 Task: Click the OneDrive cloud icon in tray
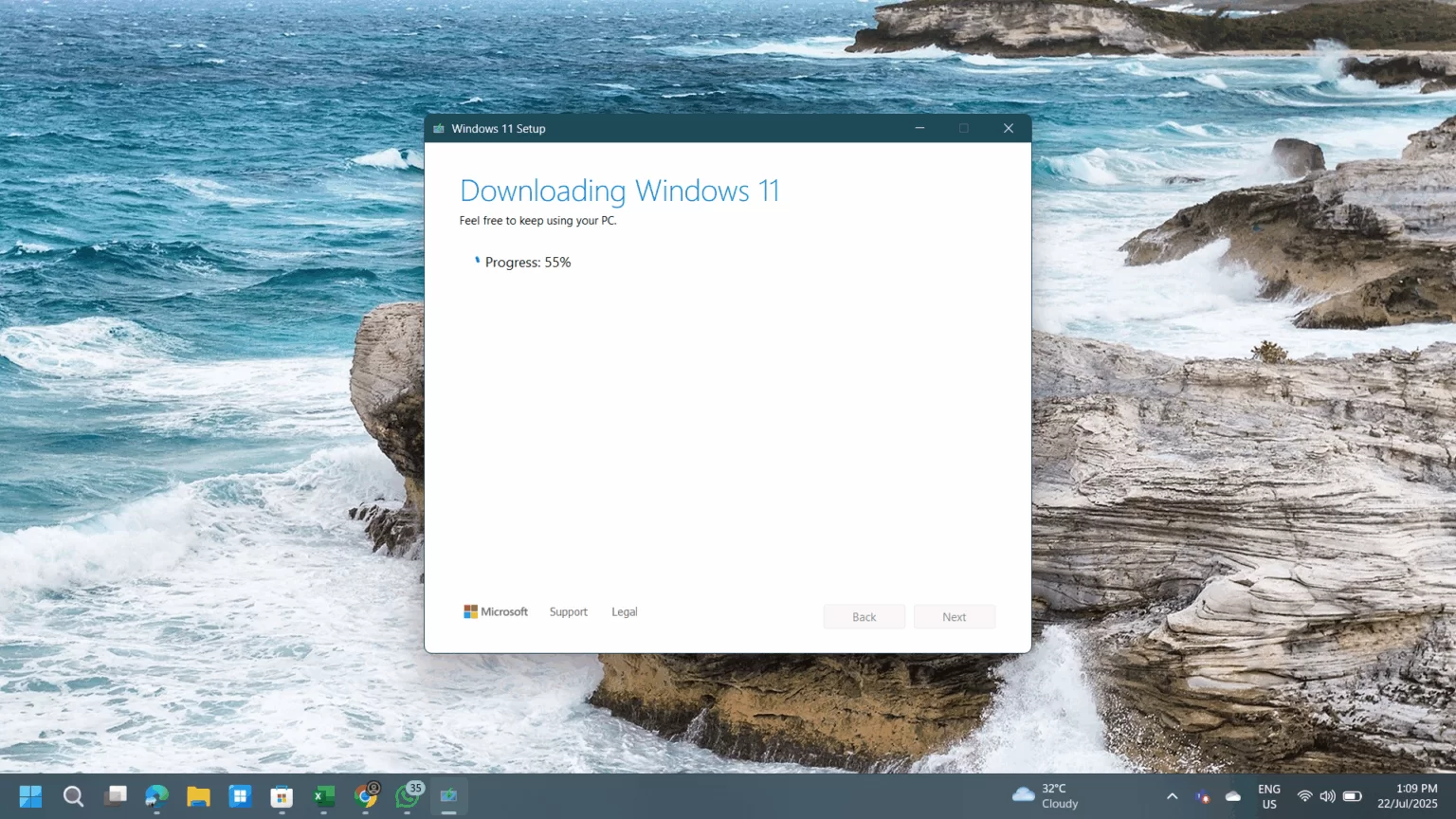point(1232,796)
